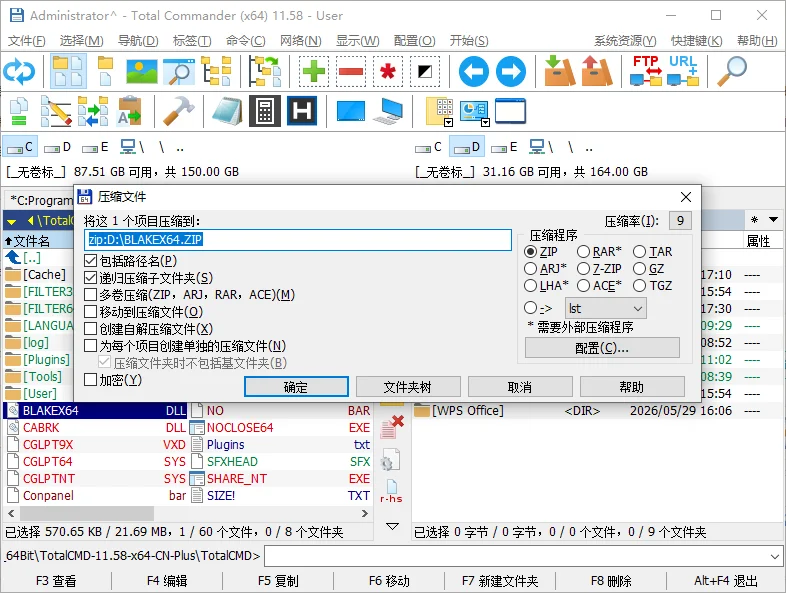This screenshot has width=786, height=593.
Task: Enable the 加密(Y) checkbox
Action: pyautogui.click(x=90, y=379)
